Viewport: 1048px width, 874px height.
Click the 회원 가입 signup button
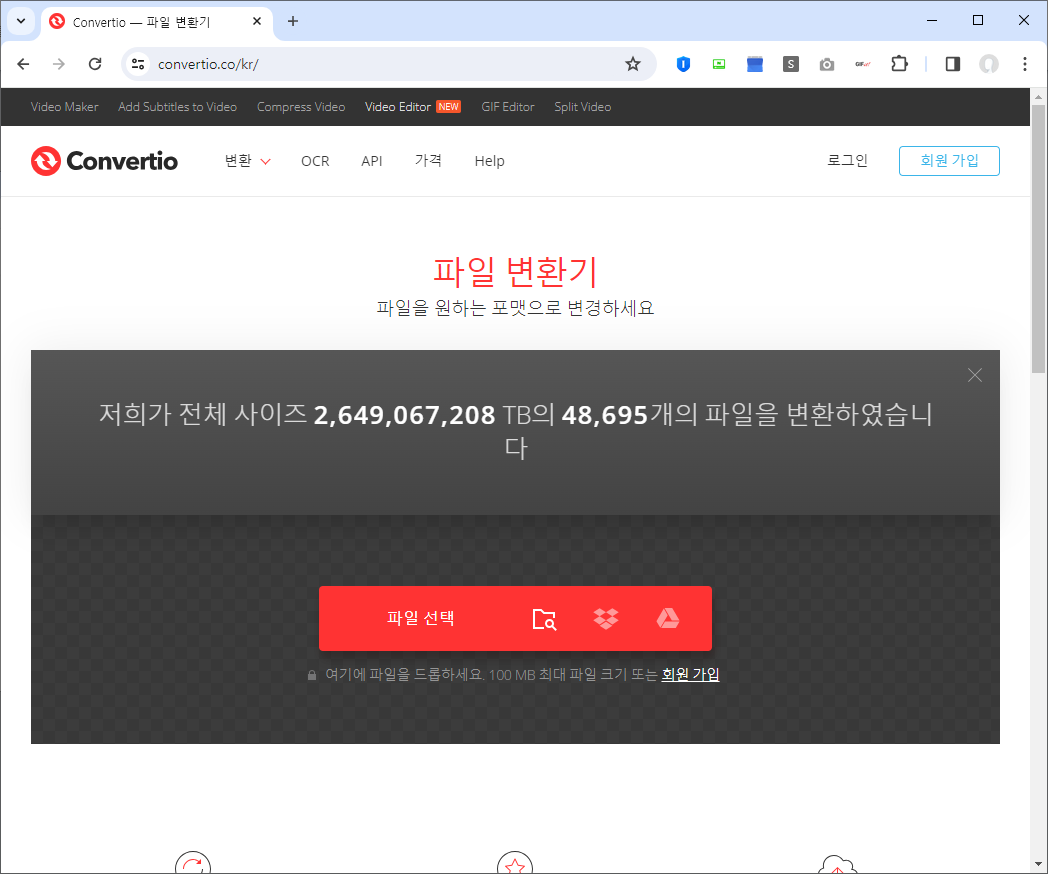949,161
